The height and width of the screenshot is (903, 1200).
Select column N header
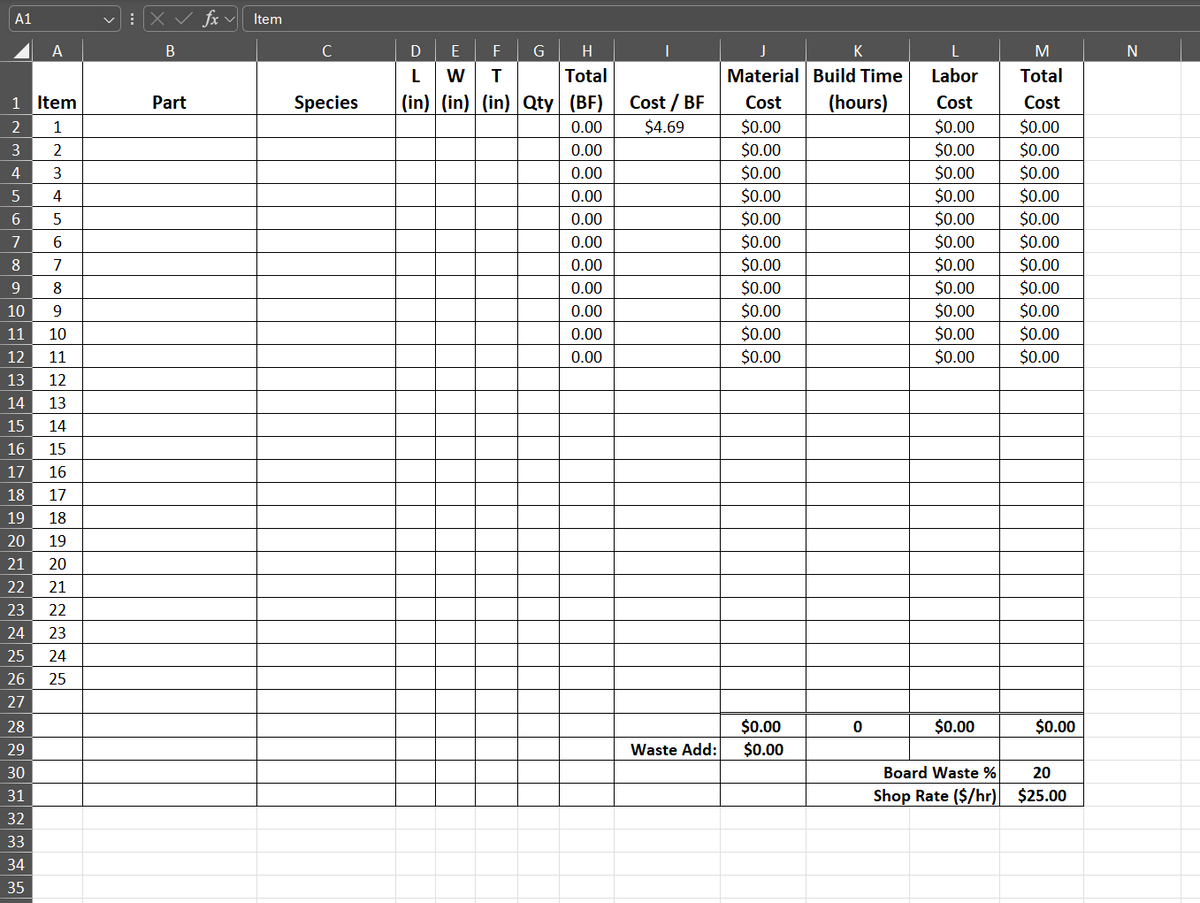click(x=1132, y=50)
